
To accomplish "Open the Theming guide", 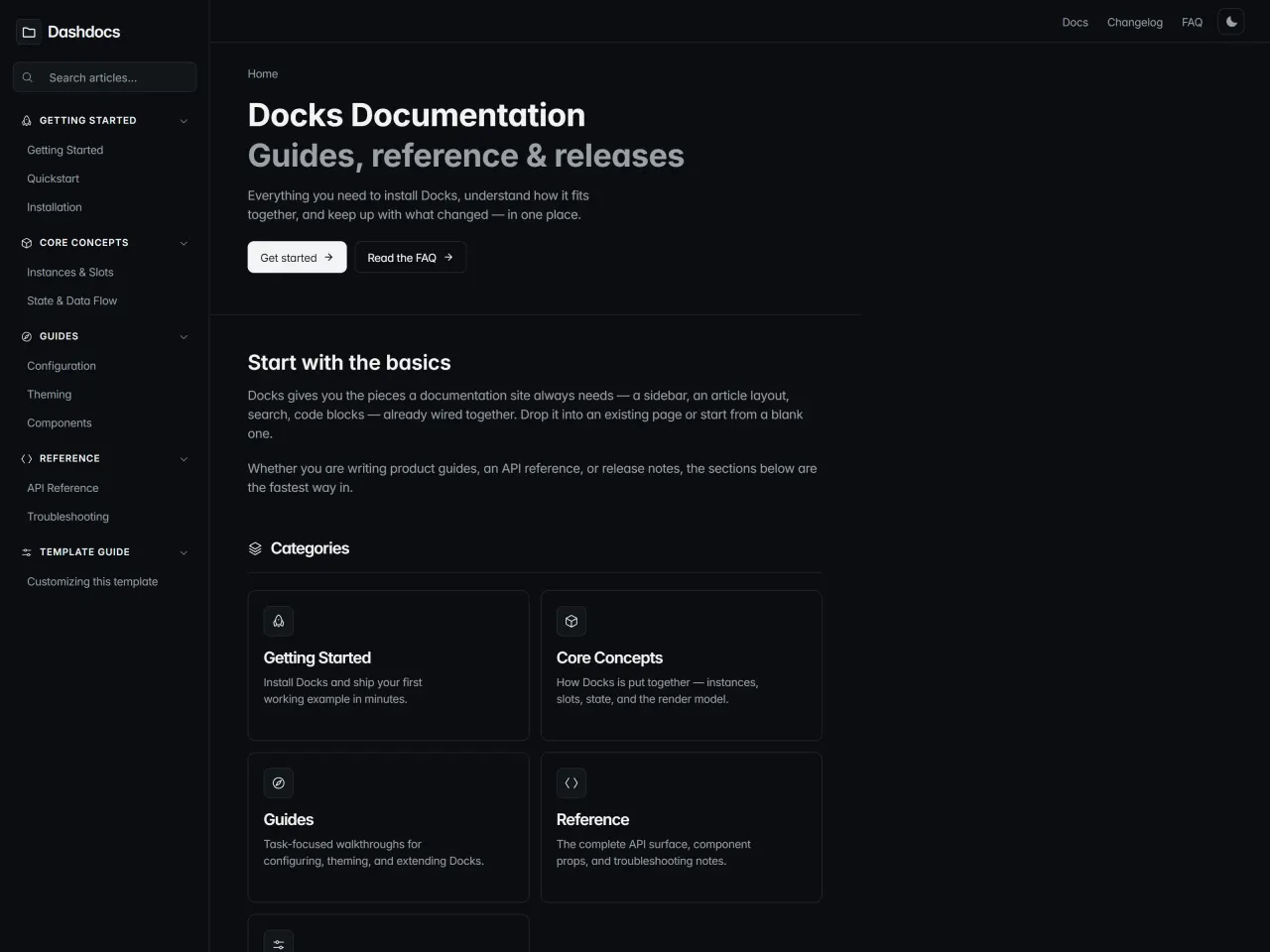I will [x=50, y=395].
